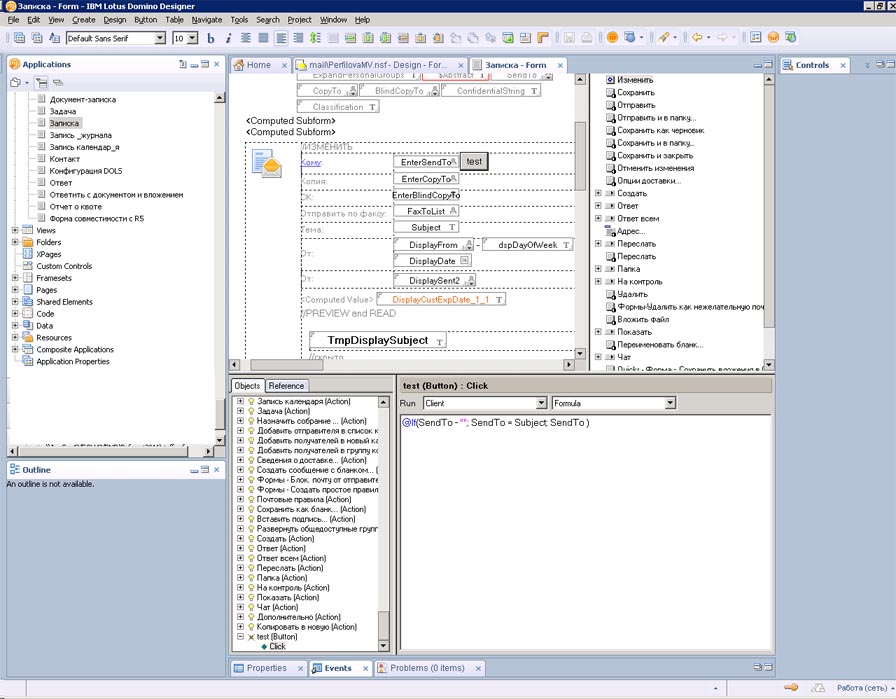Click the collapse icon in Applications panel toolbar
The image size is (896, 699).
(58, 83)
